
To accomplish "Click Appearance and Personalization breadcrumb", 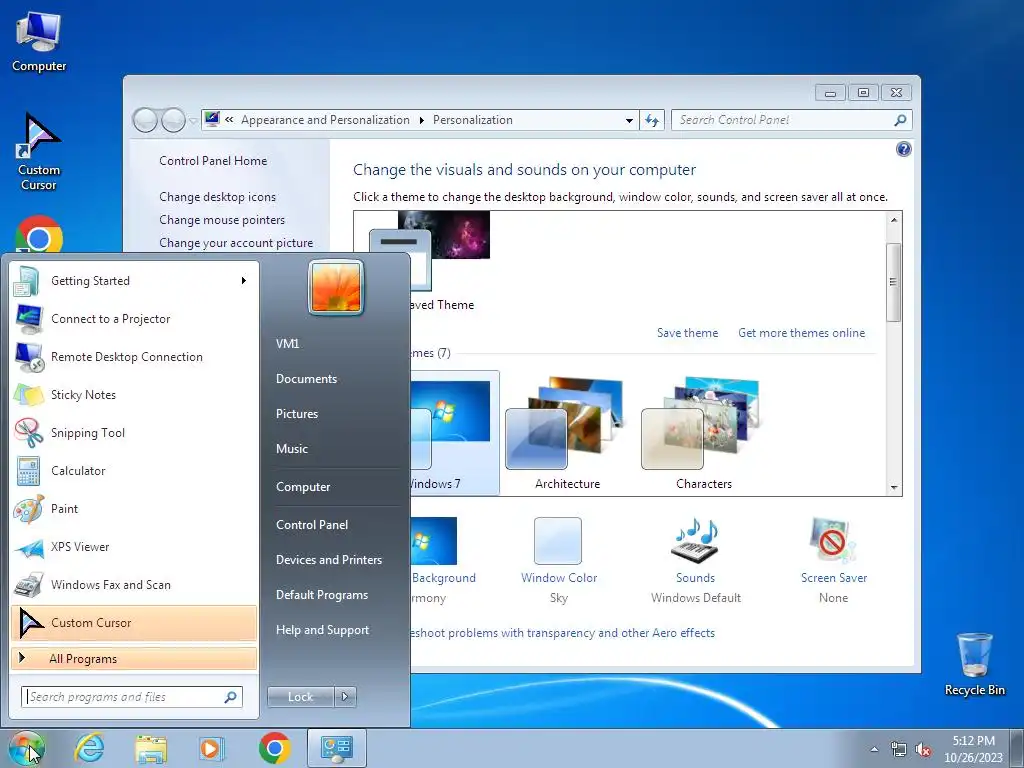I will coord(325,120).
